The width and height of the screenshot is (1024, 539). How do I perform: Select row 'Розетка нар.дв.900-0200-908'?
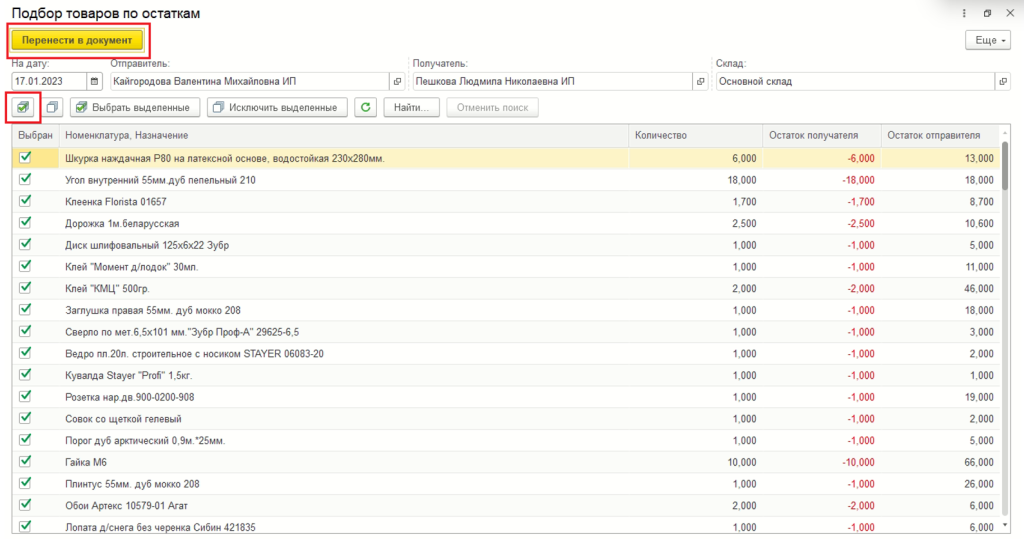[x=506, y=397]
